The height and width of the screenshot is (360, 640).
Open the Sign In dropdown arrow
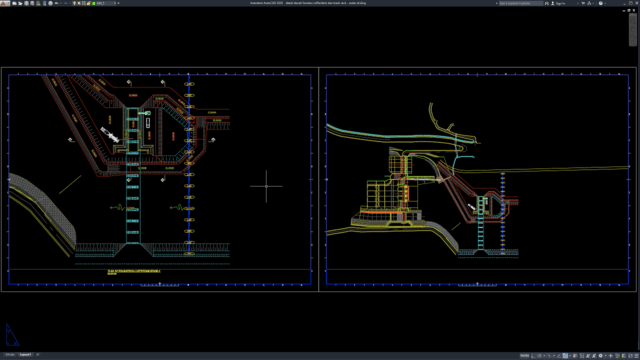coord(578,3)
